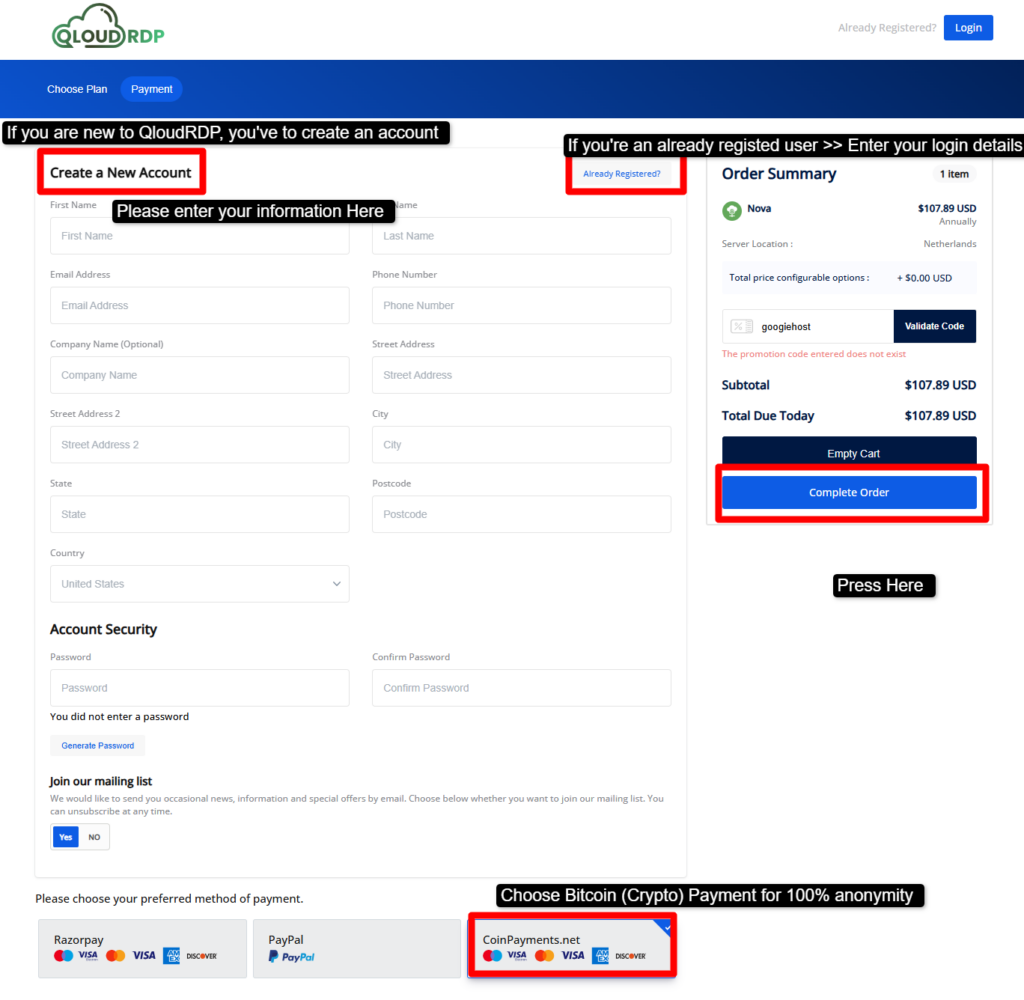Focus the Street Address 2 field
The height and width of the screenshot is (1000, 1024).
click(200, 445)
